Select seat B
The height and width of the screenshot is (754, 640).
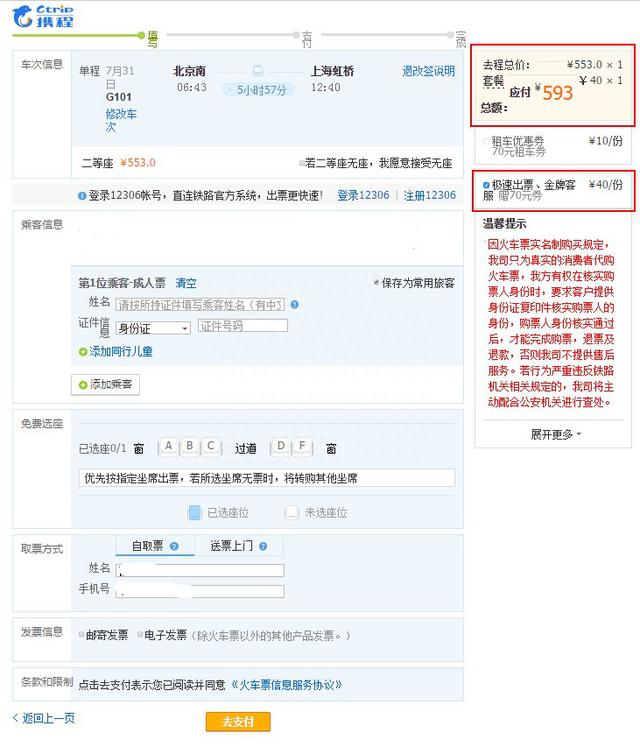pos(190,446)
